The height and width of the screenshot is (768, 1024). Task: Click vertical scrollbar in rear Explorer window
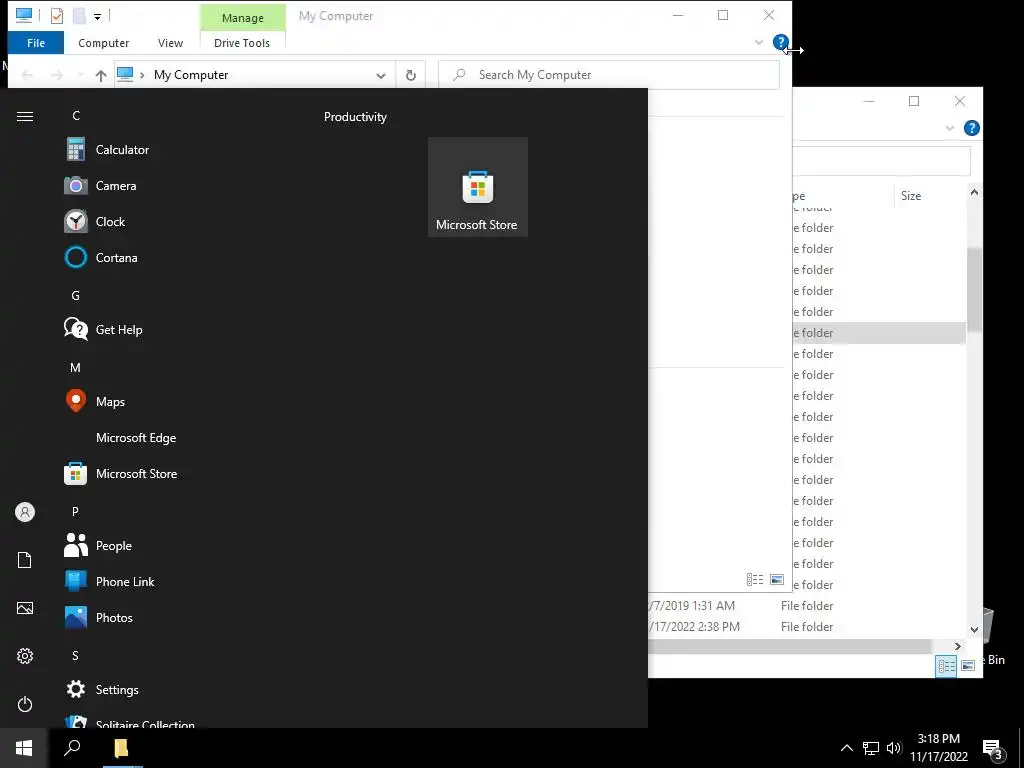pyautogui.click(x=974, y=289)
